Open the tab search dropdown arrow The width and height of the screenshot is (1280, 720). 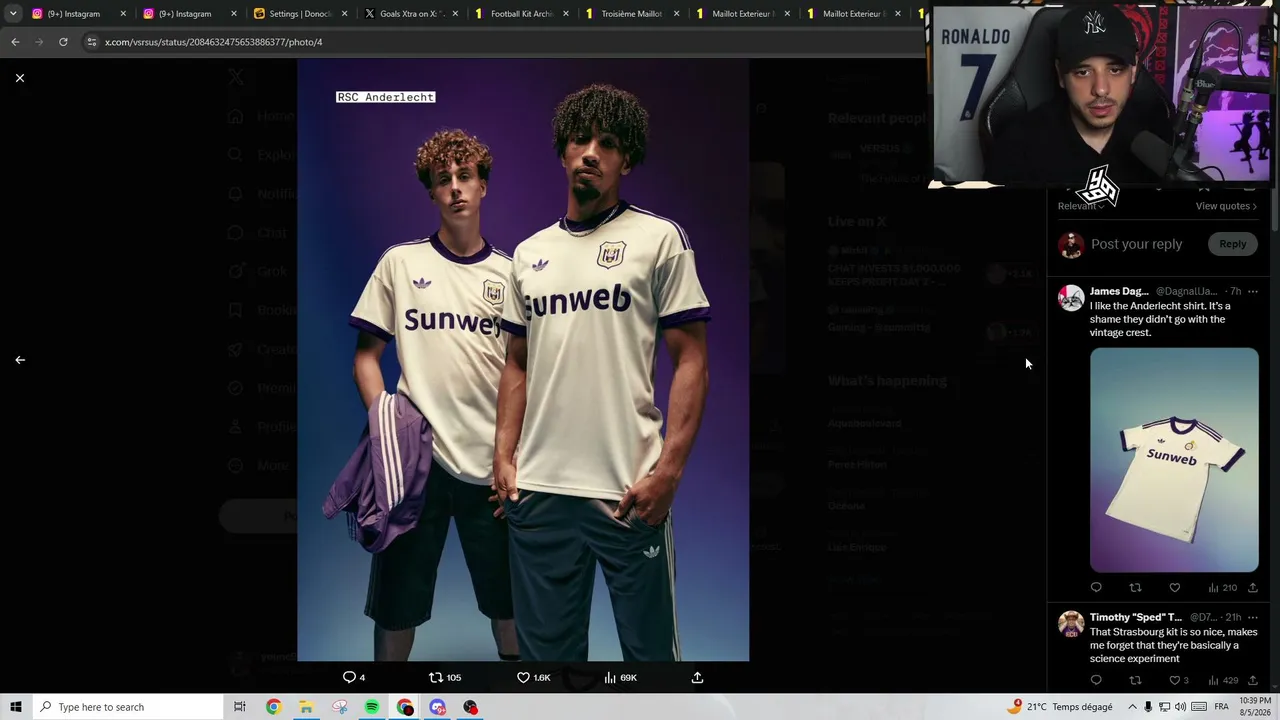click(x=13, y=14)
